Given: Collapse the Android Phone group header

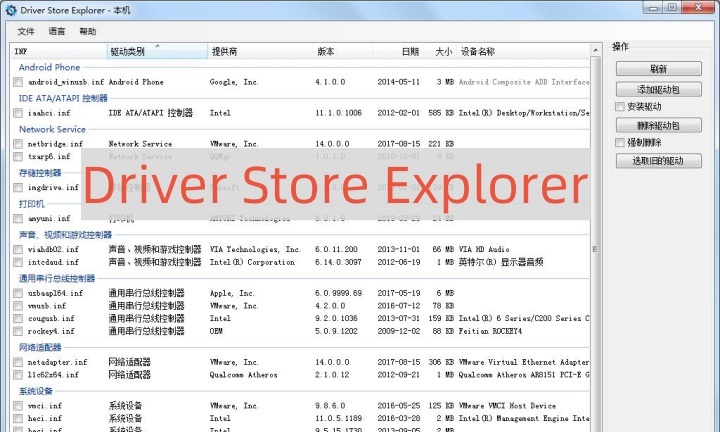Looking at the screenshot, I should coord(49,67).
